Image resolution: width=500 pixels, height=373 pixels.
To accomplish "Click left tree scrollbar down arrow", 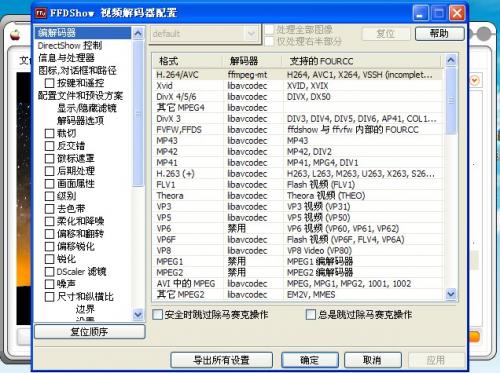I will point(138,314).
